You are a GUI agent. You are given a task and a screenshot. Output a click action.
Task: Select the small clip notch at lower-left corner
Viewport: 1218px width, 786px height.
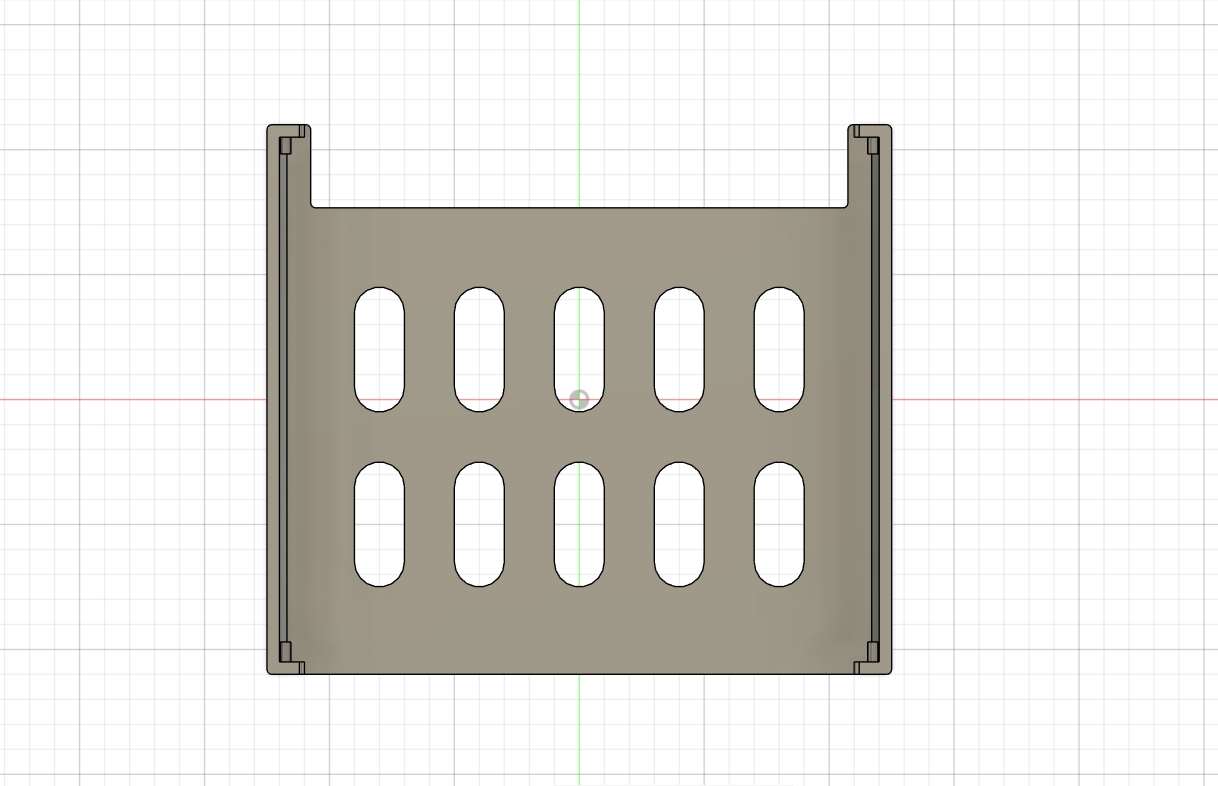click(285, 652)
